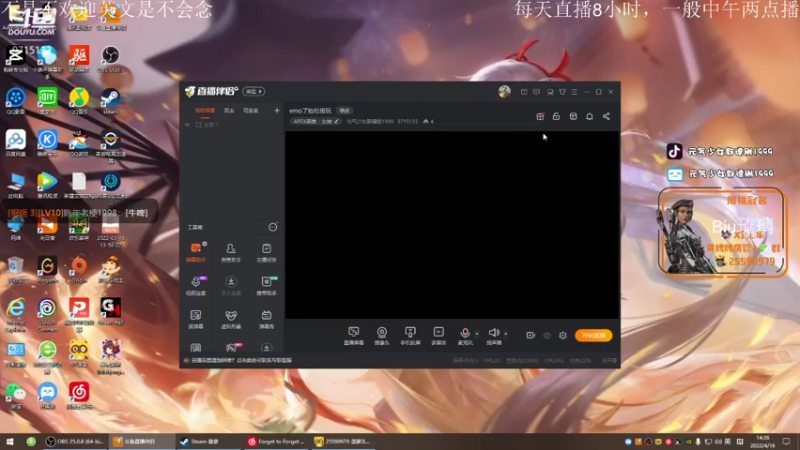800x450 pixels.
Task: Add a multimedia source
Action: pos(439,336)
